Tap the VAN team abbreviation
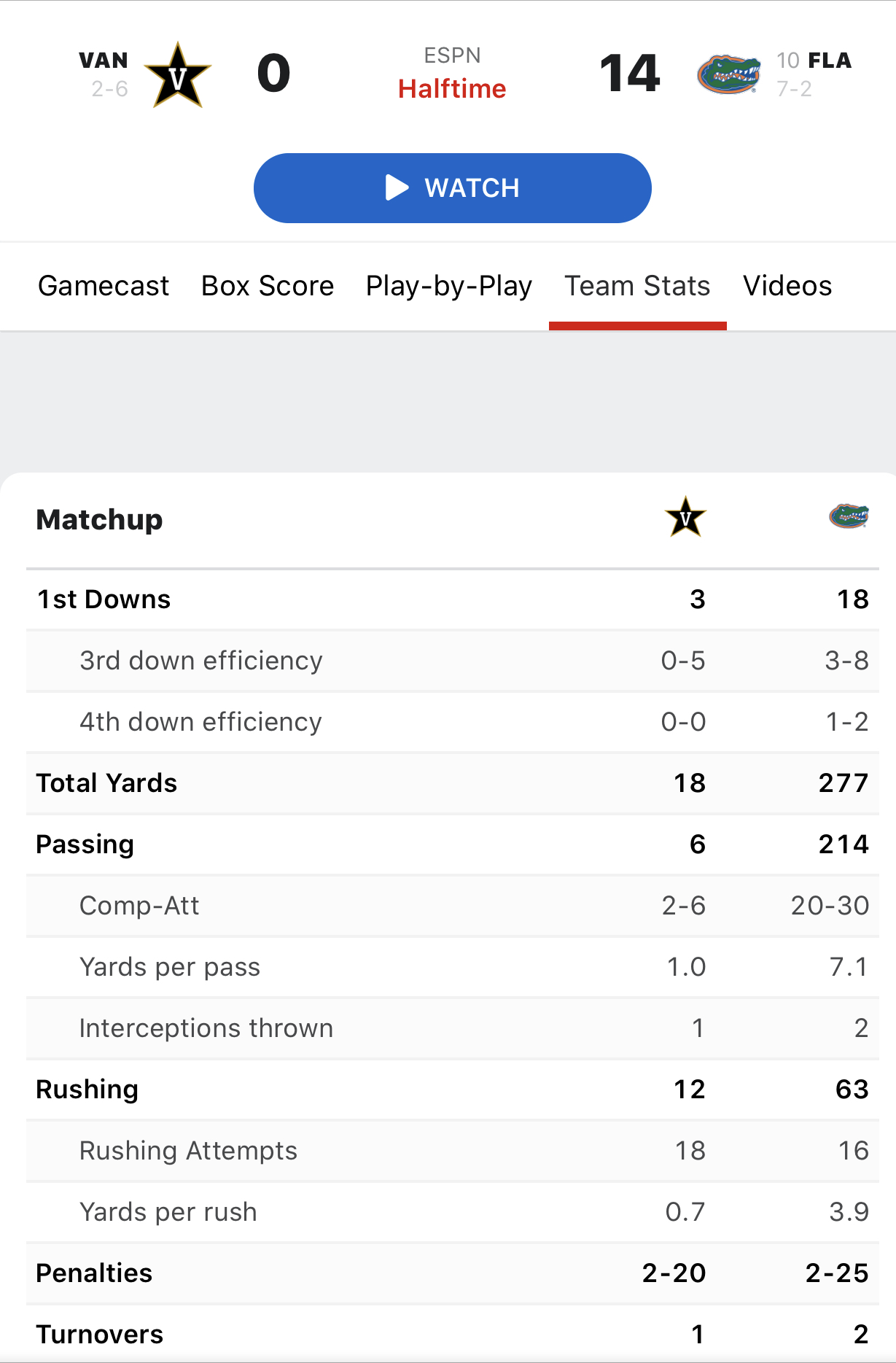Viewport: 896px width, 1363px height. click(x=104, y=61)
